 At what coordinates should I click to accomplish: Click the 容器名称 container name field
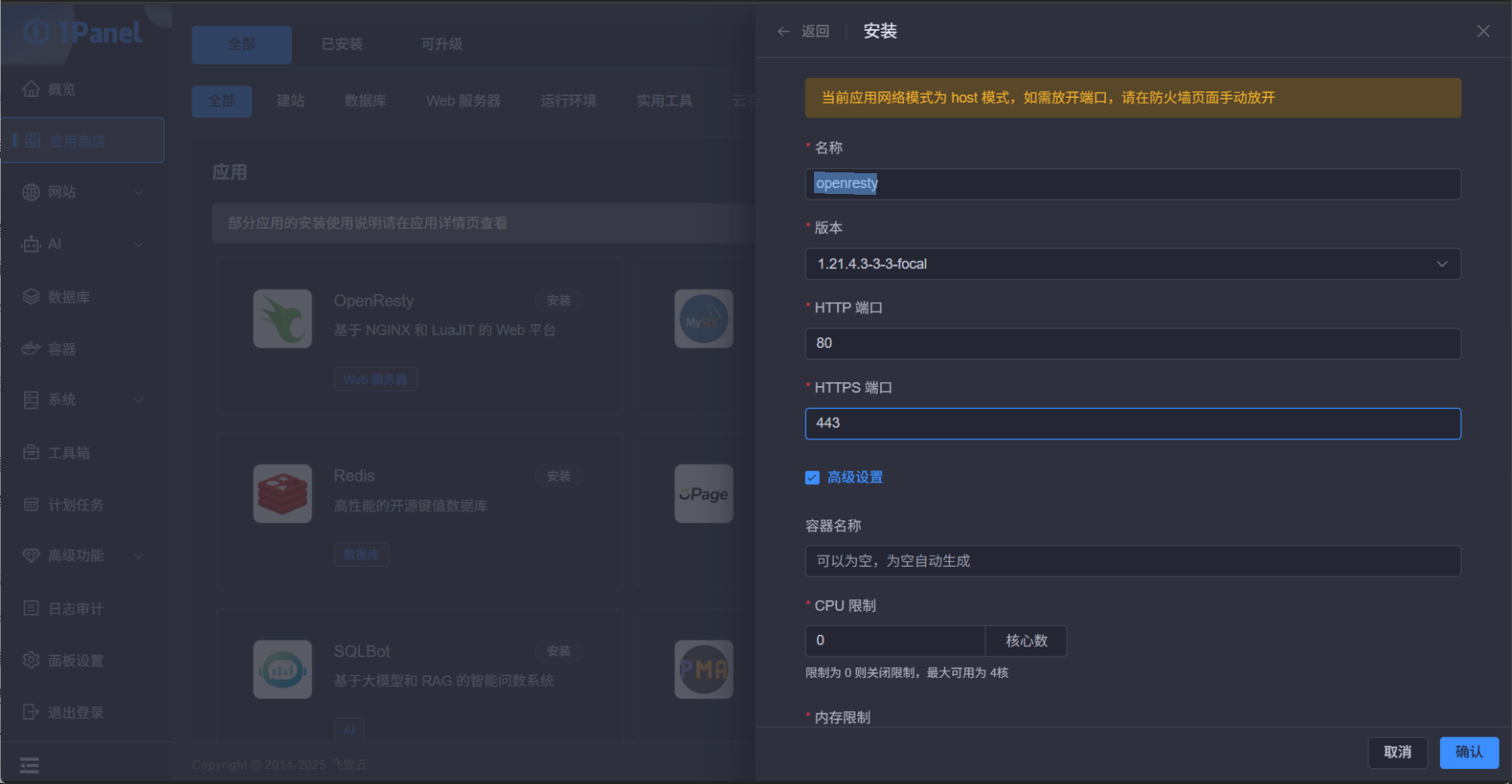[1132, 561]
